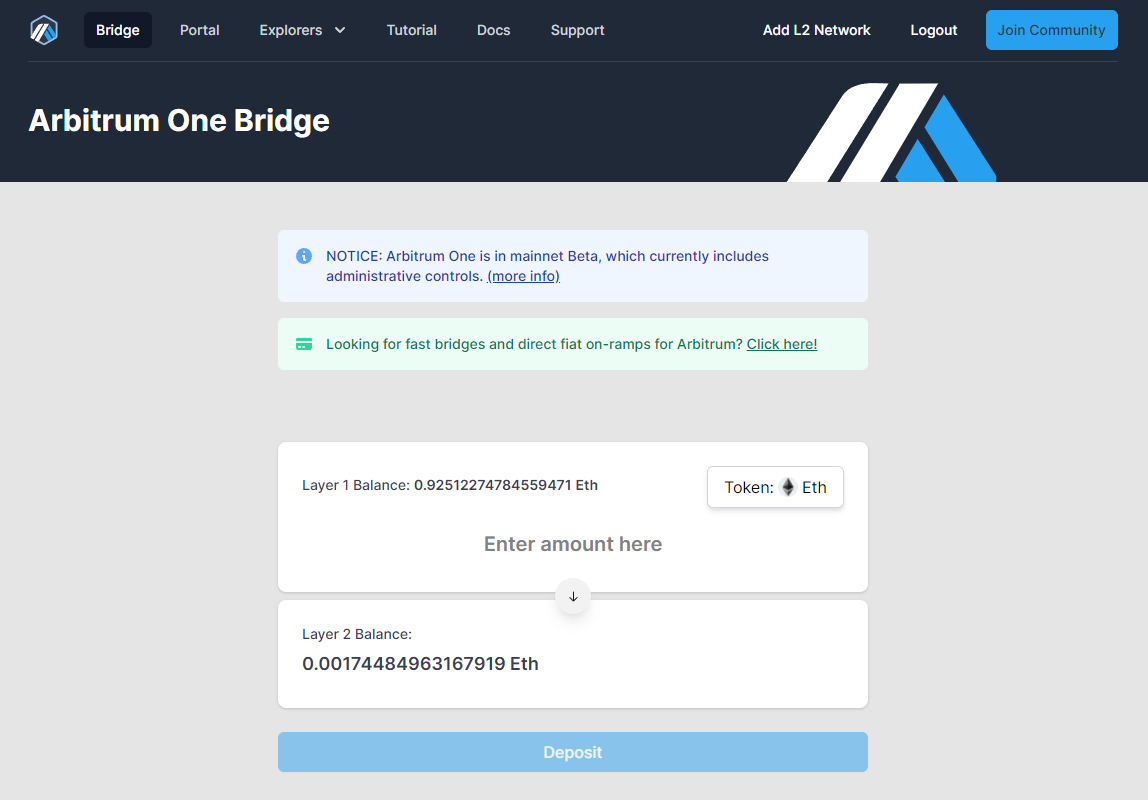The height and width of the screenshot is (800, 1148).
Task: Follow the 'Click here!' fast bridges link
Action: pyautogui.click(x=782, y=344)
